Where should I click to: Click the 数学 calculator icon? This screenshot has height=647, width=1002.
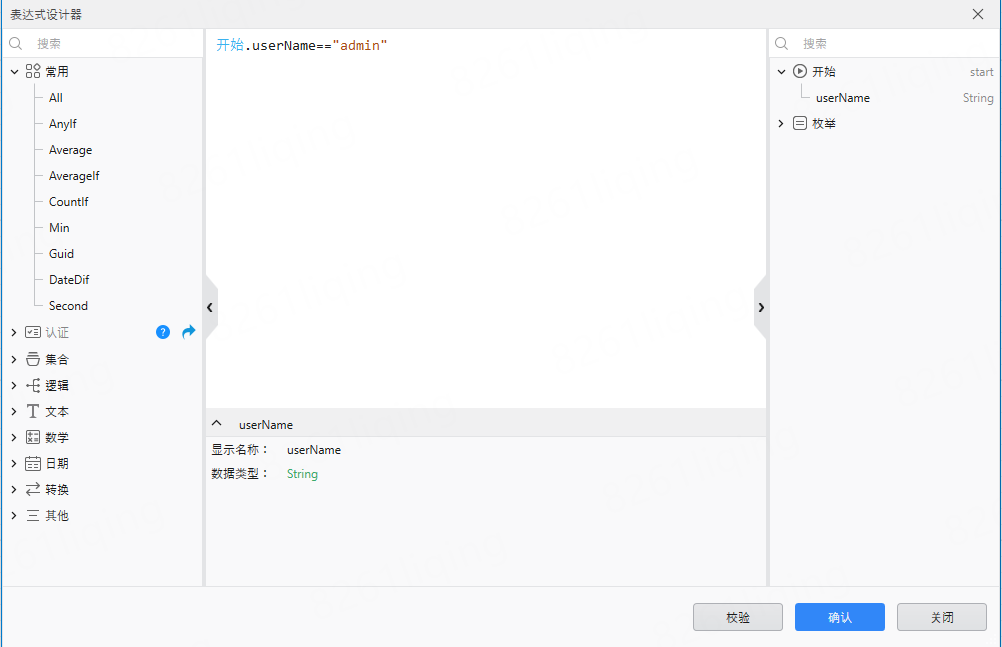pos(33,437)
